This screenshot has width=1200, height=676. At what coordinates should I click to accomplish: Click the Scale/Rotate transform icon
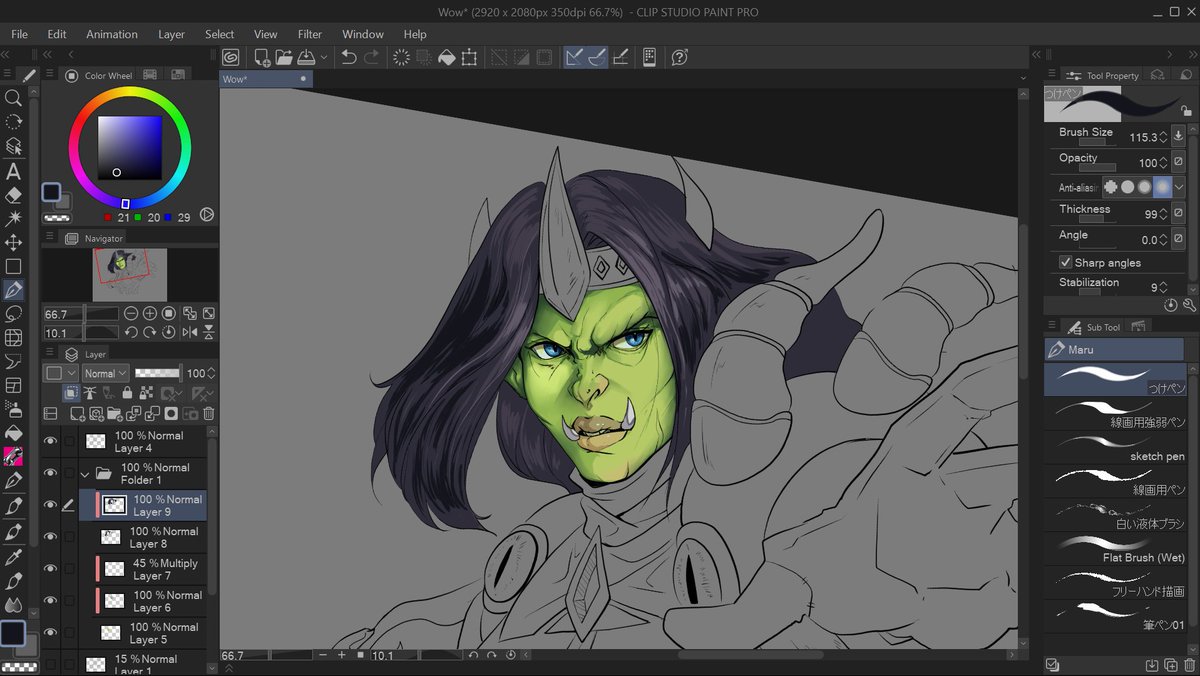point(469,57)
